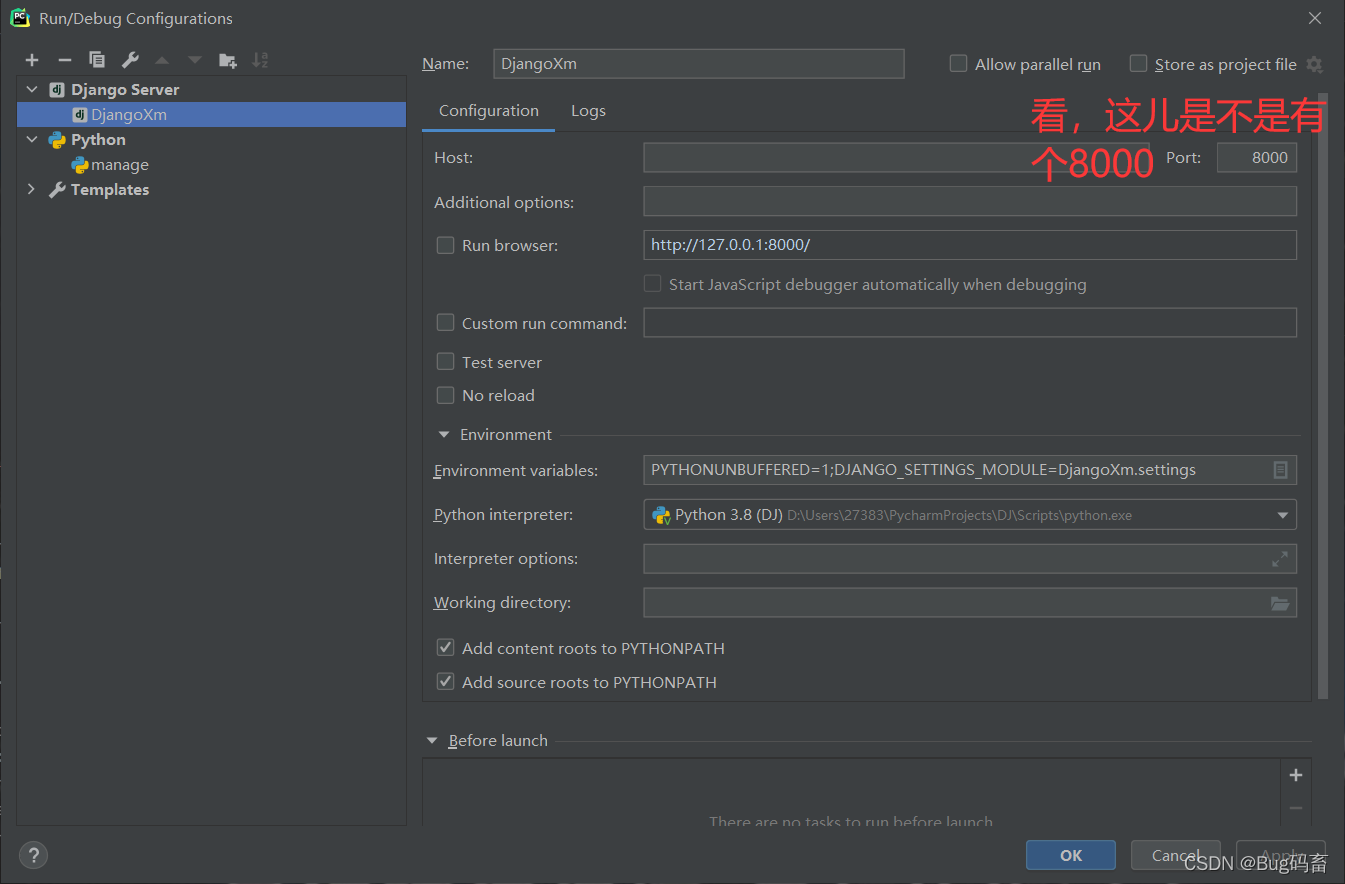Toggle the Test server checkbox
This screenshot has width=1345, height=884.
446,362
